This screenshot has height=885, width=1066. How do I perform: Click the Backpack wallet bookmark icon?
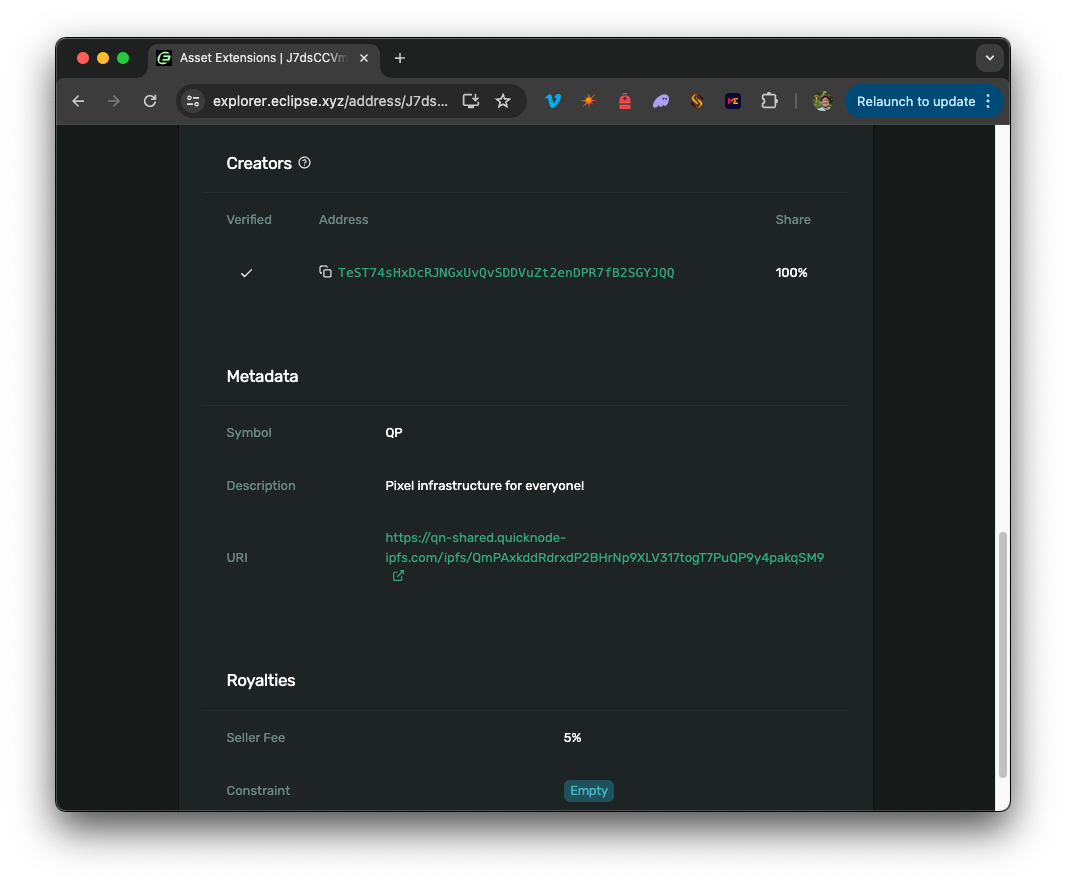tap(624, 101)
